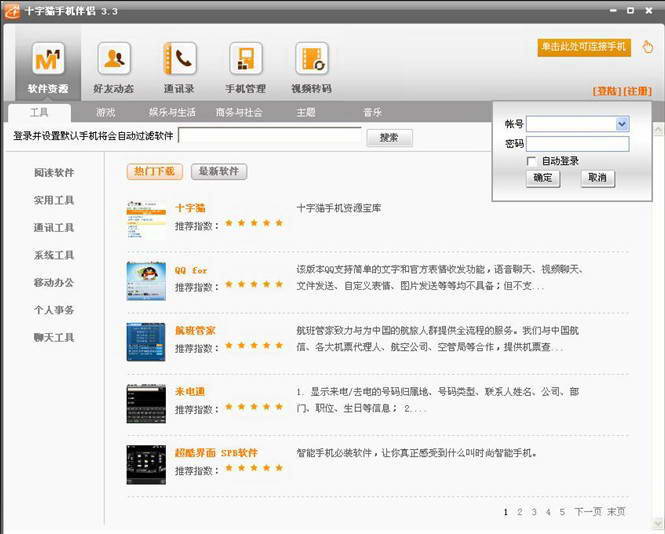665x534 pixels.
Task: Open the 通讯录 contacts icon
Action: (179, 59)
